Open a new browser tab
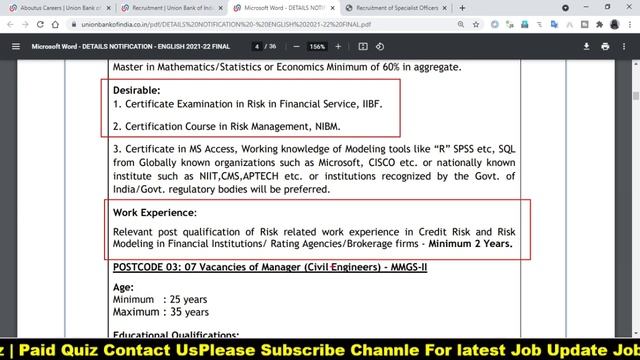This screenshot has height=360, width=640. click(x=462, y=8)
